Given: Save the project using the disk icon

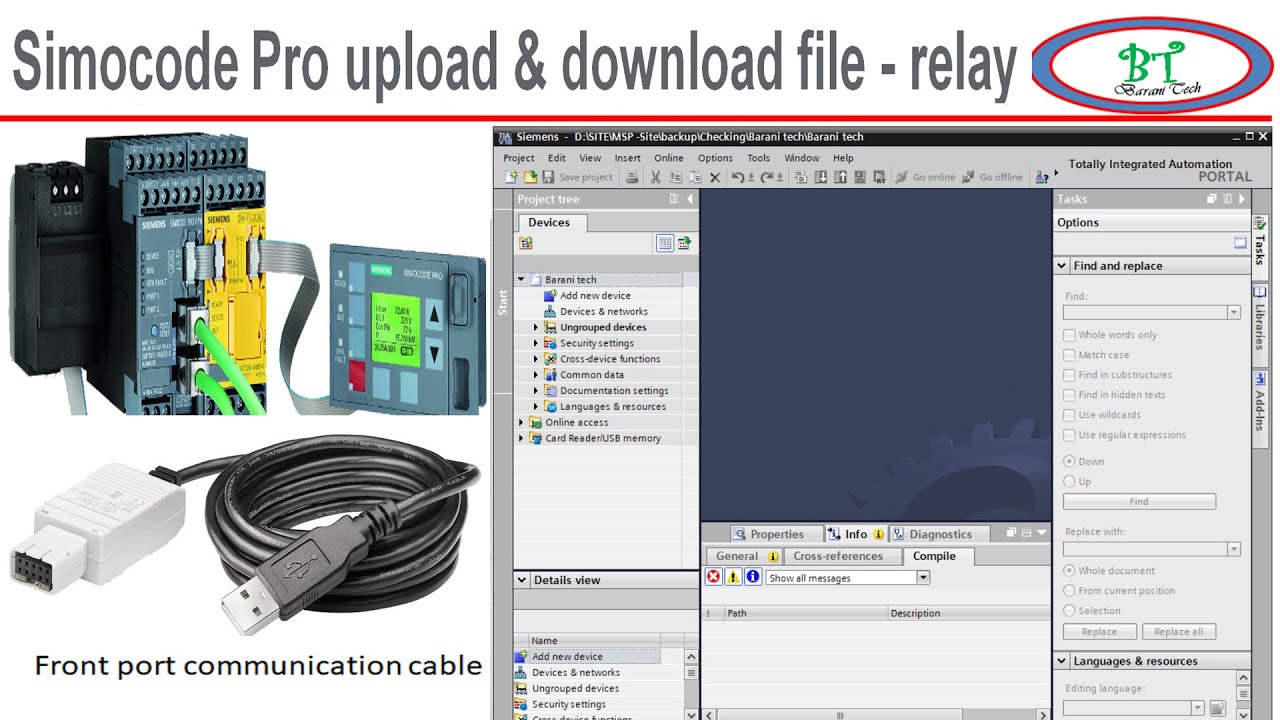Looking at the screenshot, I should 548,177.
